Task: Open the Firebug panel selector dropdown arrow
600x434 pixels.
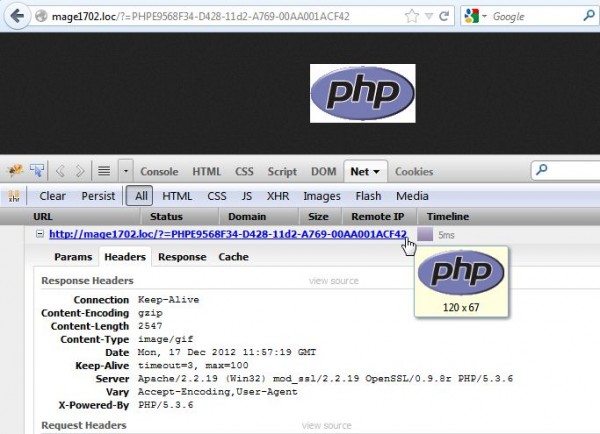Action: (x=126, y=171)
